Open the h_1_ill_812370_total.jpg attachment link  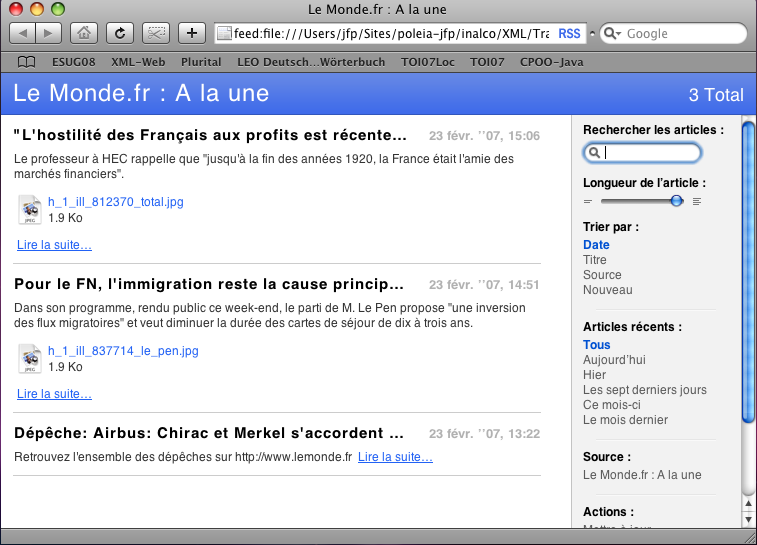click(116, 202)
